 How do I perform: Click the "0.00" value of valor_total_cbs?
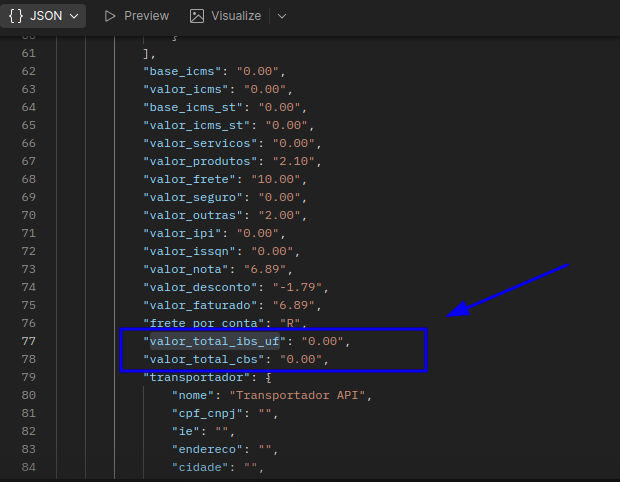point(301,359)
